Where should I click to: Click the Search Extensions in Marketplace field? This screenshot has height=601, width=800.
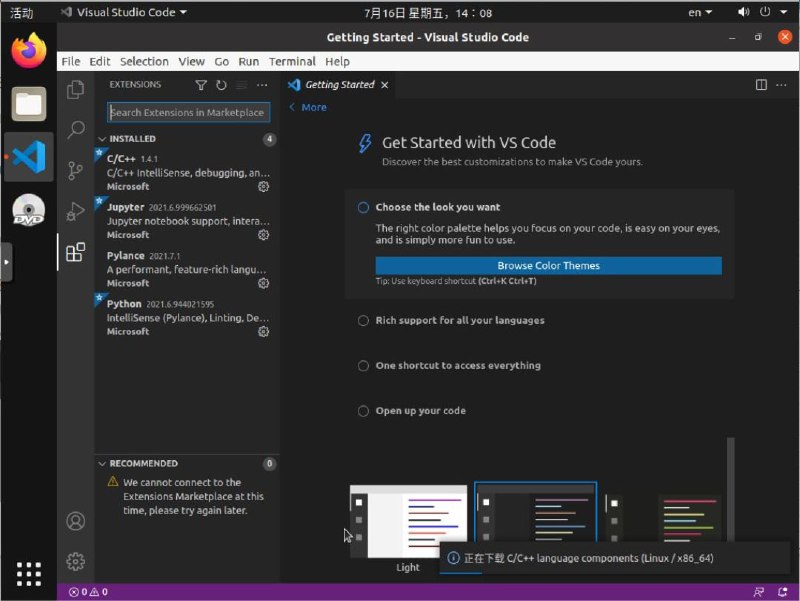[x=188, y=113]
